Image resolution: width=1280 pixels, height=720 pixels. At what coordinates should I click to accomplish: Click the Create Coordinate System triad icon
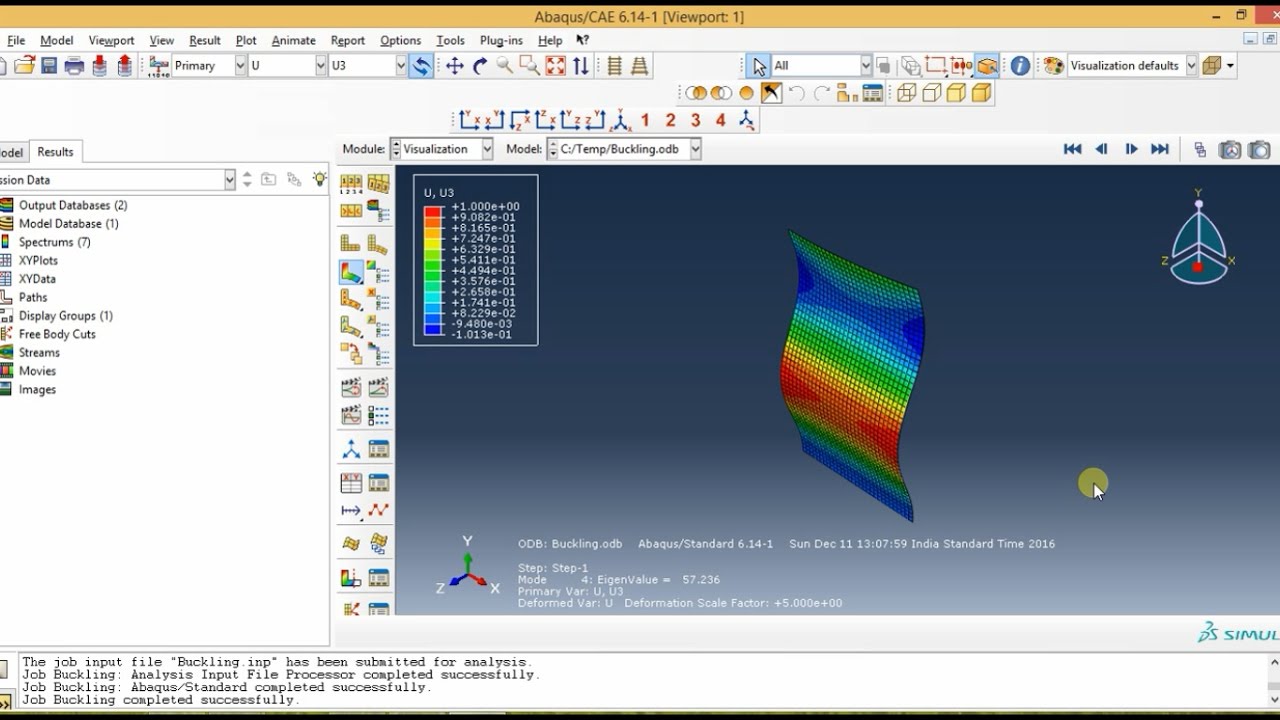click(x=351, y=450)
